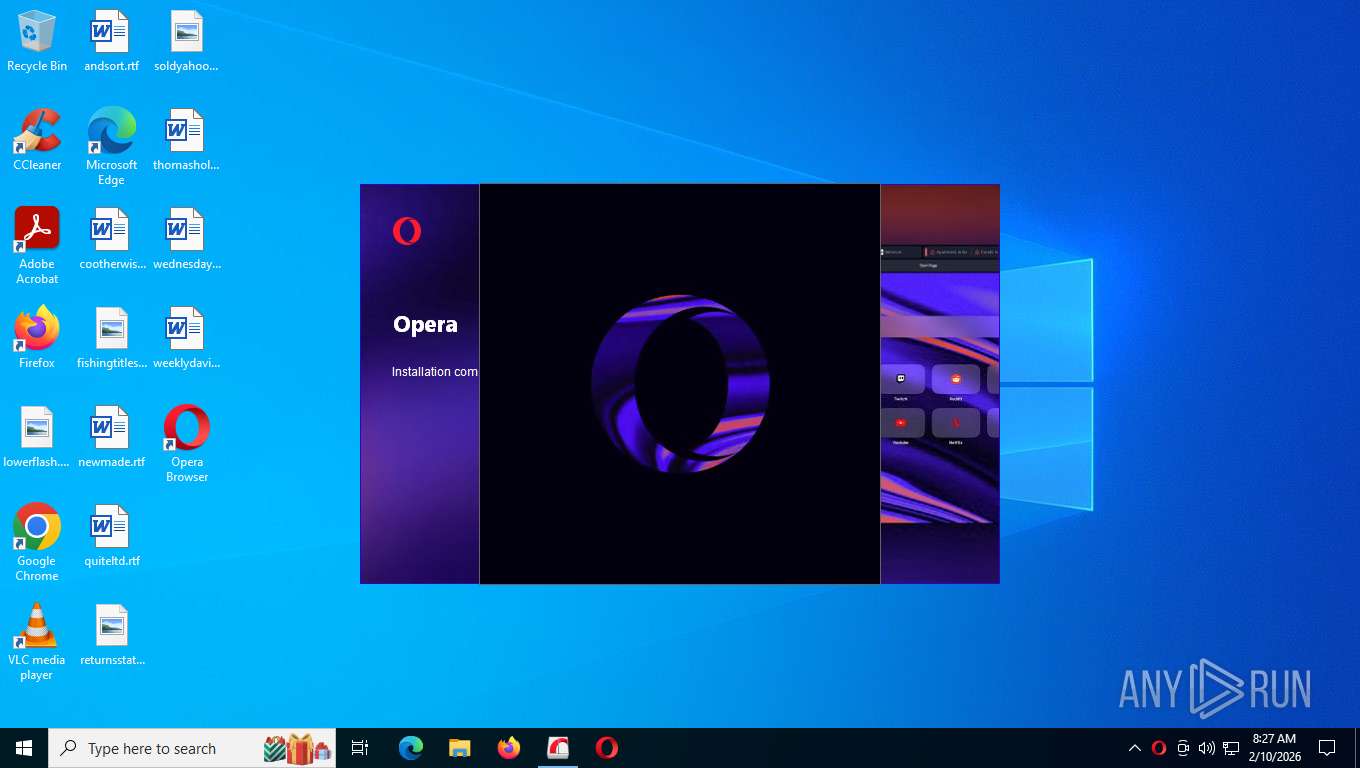The width and height of the screenshot is (1360, 768).
Task: Open quiteltd.rtf document icon
Action: click(111, 536)
